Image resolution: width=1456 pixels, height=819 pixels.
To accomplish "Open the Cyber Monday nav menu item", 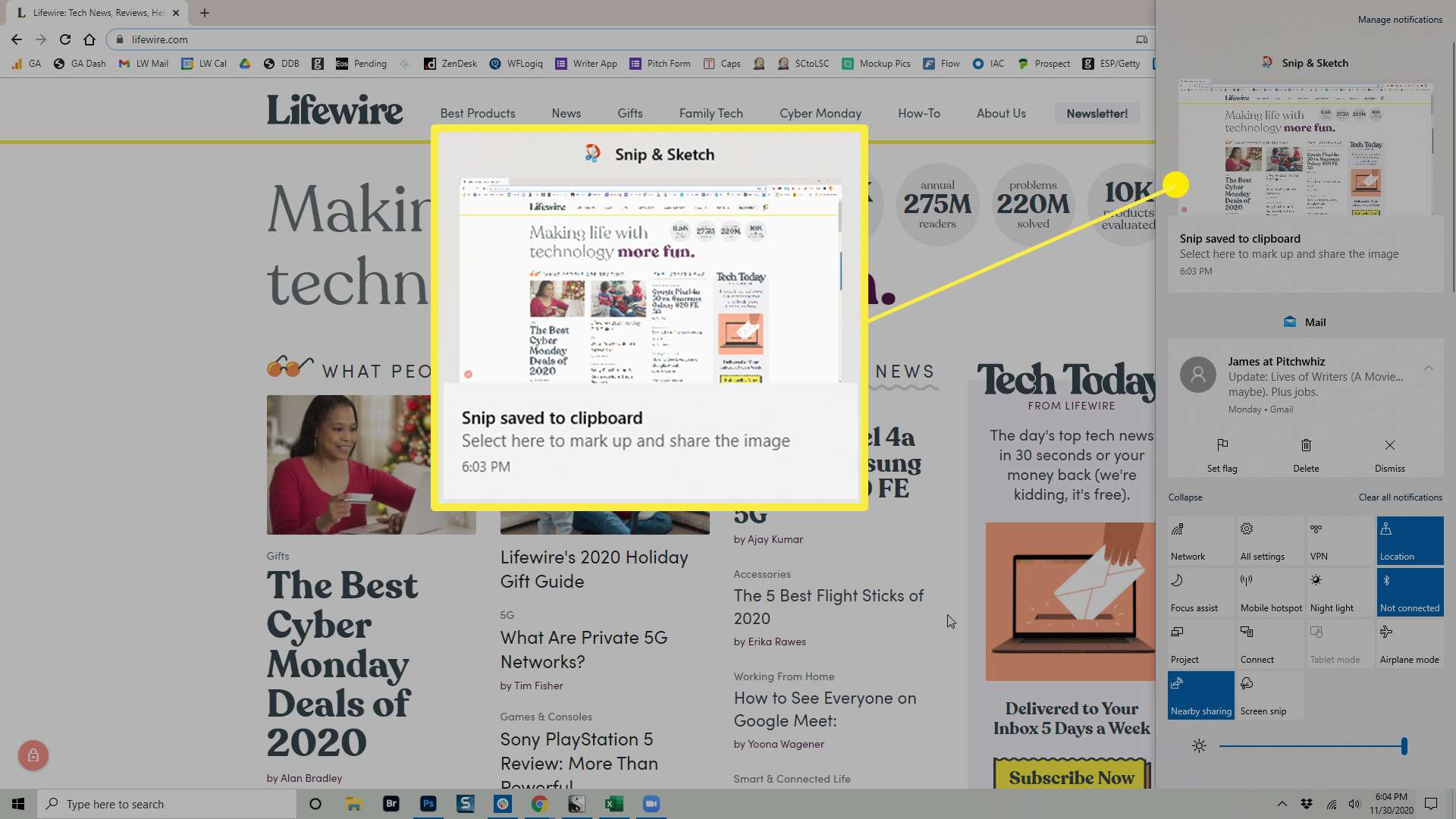I will [x=821, y=113].
